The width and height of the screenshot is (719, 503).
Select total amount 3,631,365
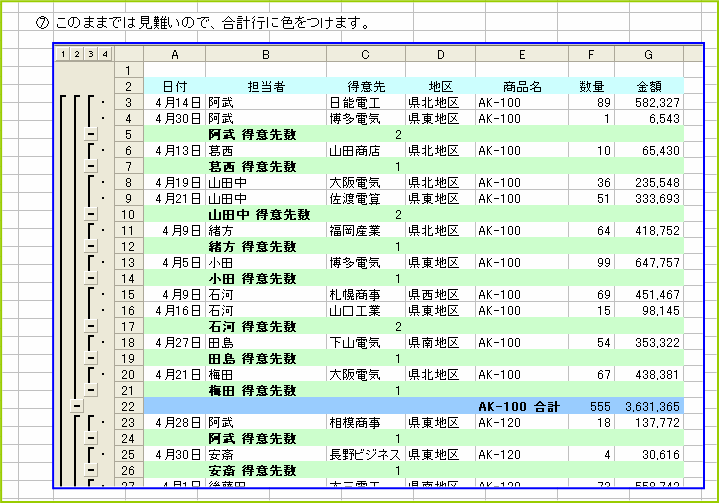648,406
